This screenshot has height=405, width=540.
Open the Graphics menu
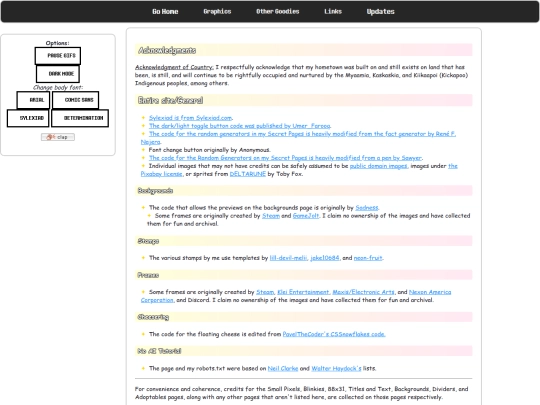tap(217, 11)
